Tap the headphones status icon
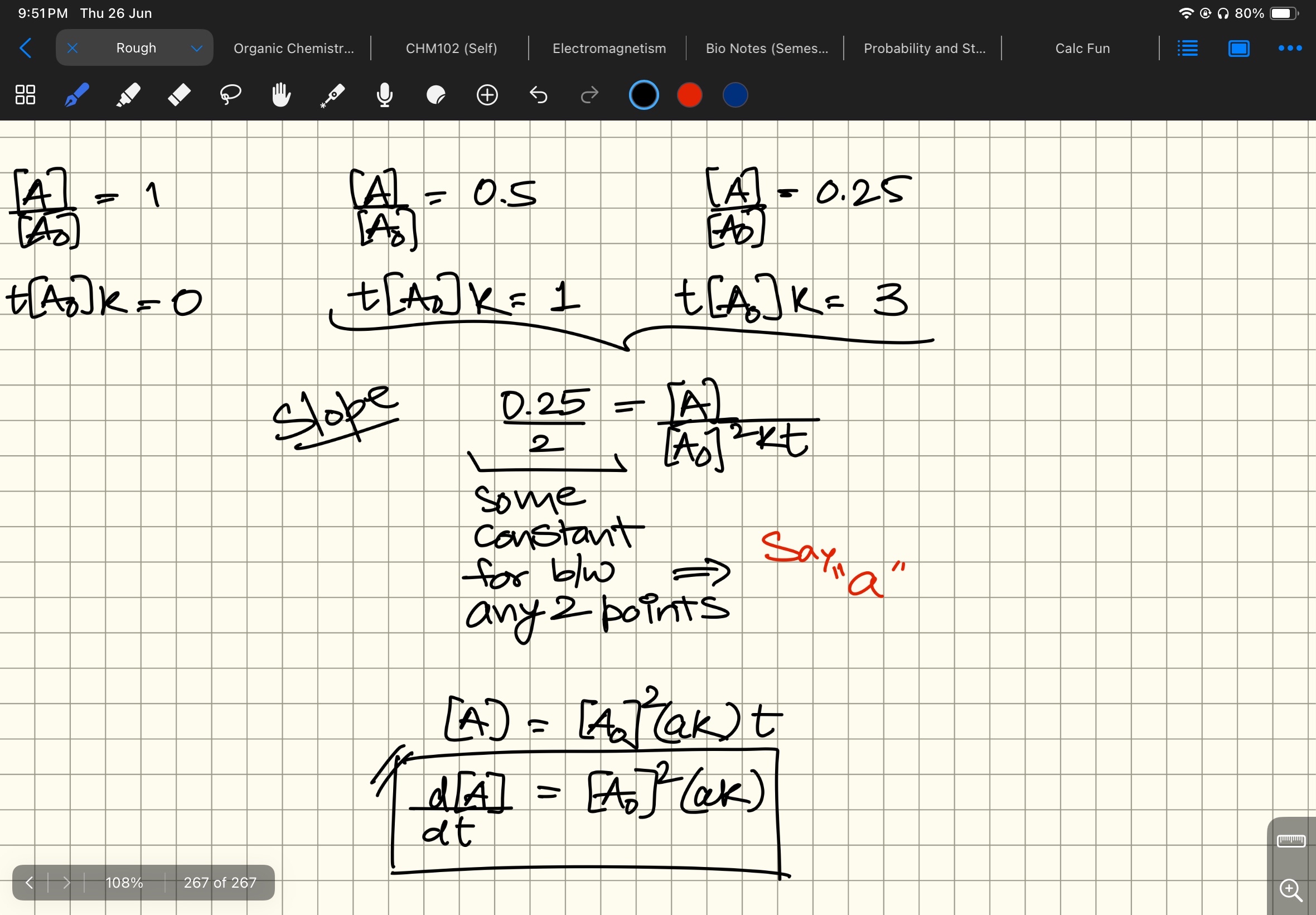Screen dimensions: 1316x915 click(1223, 13)
